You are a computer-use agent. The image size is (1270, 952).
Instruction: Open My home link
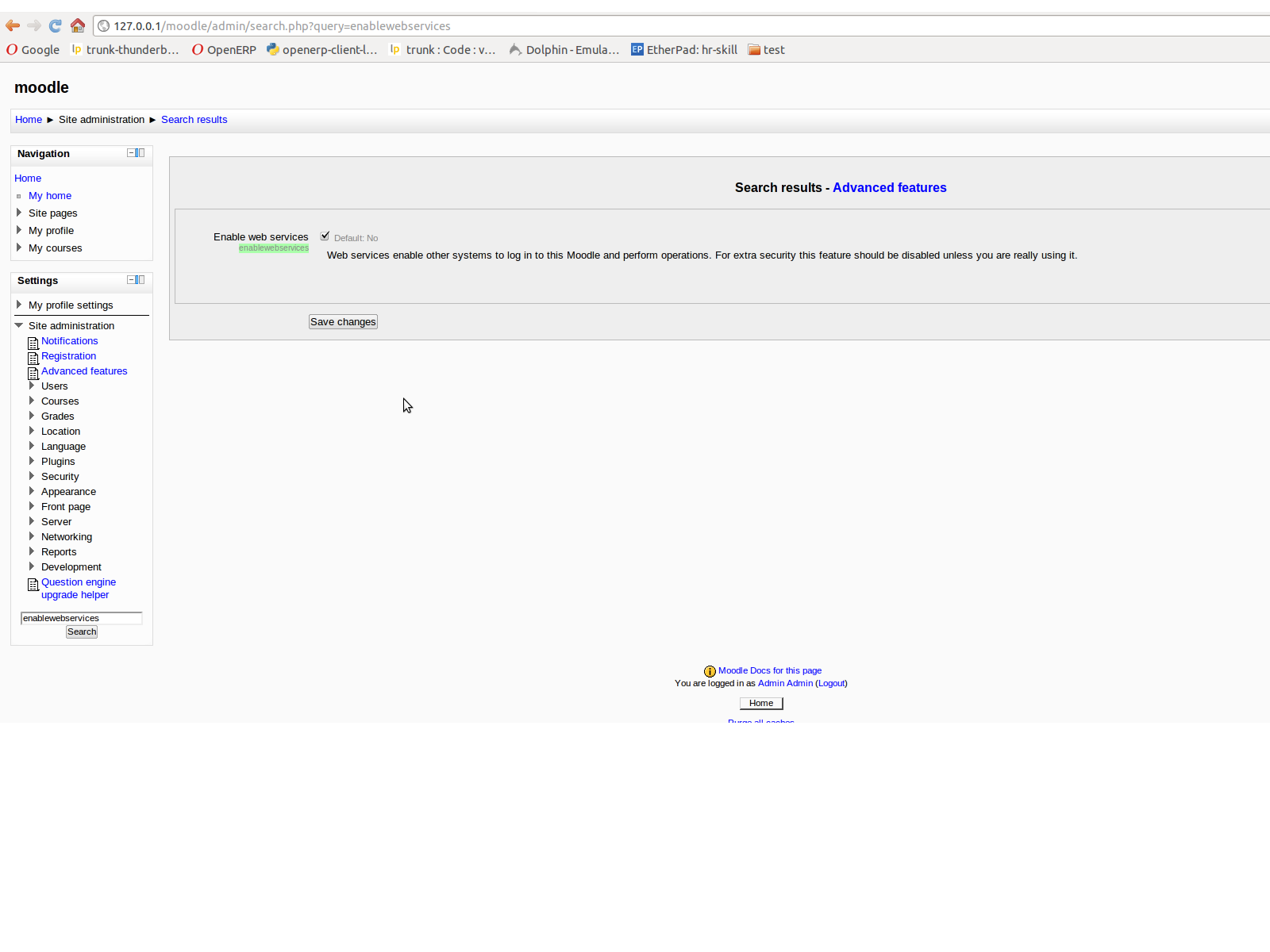click(50, 196)
